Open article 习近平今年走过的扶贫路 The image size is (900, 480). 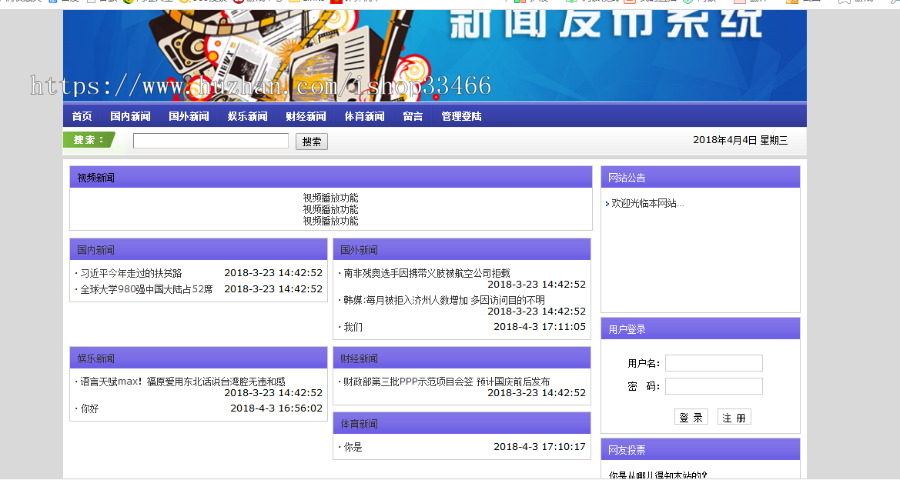tap(131, 273)
